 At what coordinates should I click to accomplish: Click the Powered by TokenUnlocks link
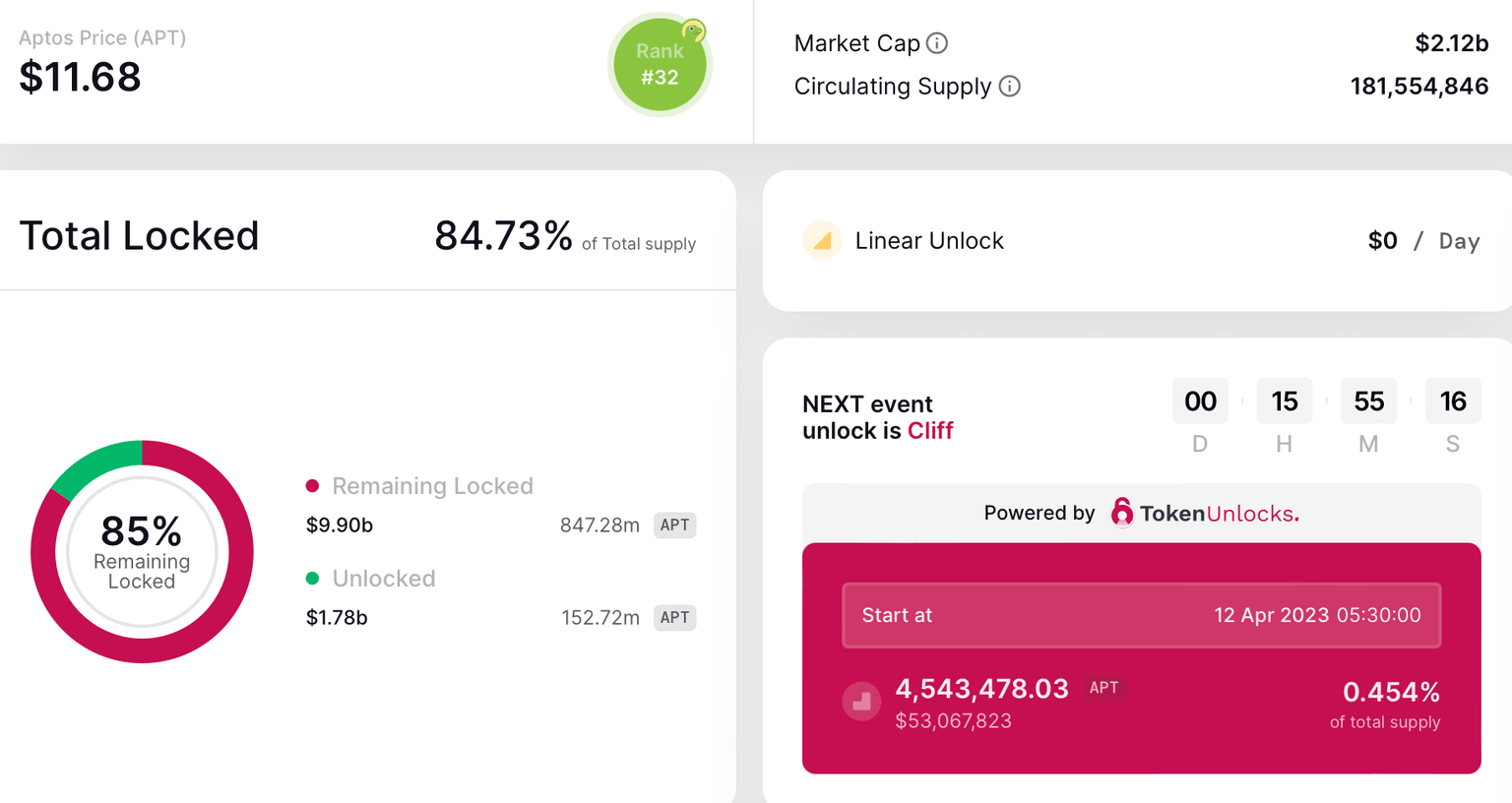coord(1142,513)
